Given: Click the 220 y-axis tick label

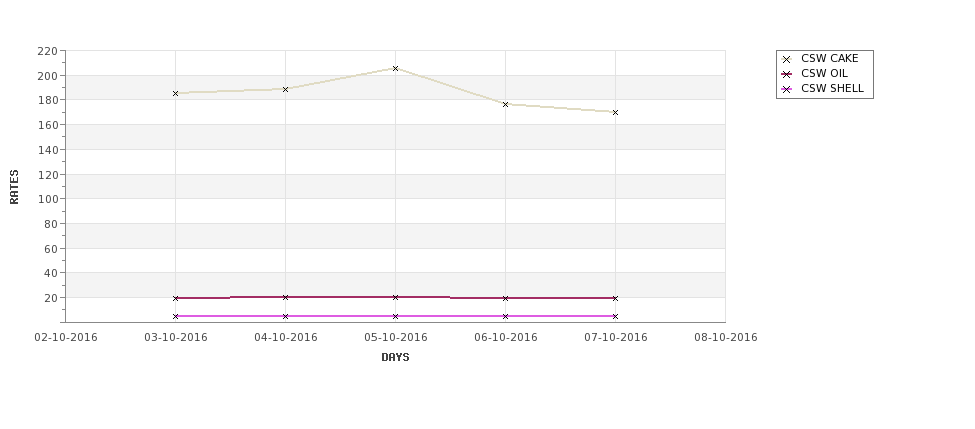Looking at the screenshot, I should tap(47, 51).
